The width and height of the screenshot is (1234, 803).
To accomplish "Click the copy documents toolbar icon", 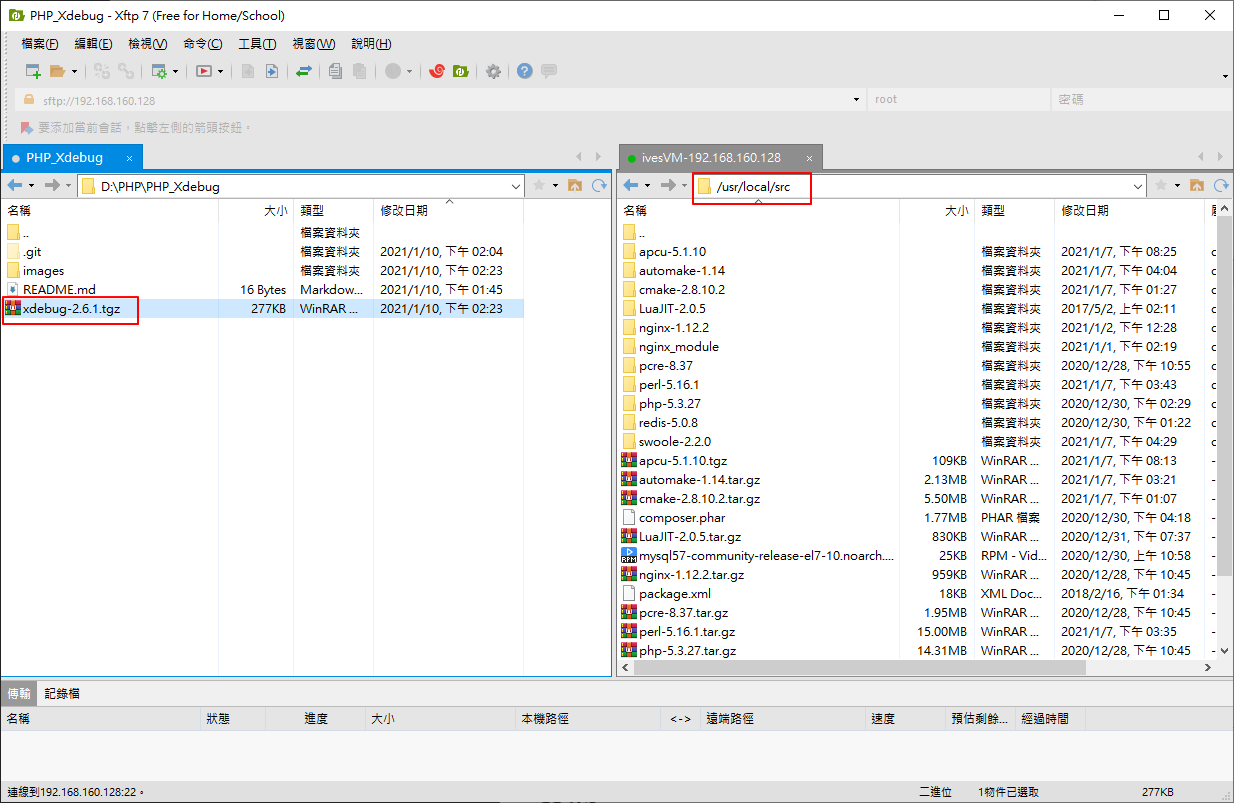I will click(x=335, y=71).
